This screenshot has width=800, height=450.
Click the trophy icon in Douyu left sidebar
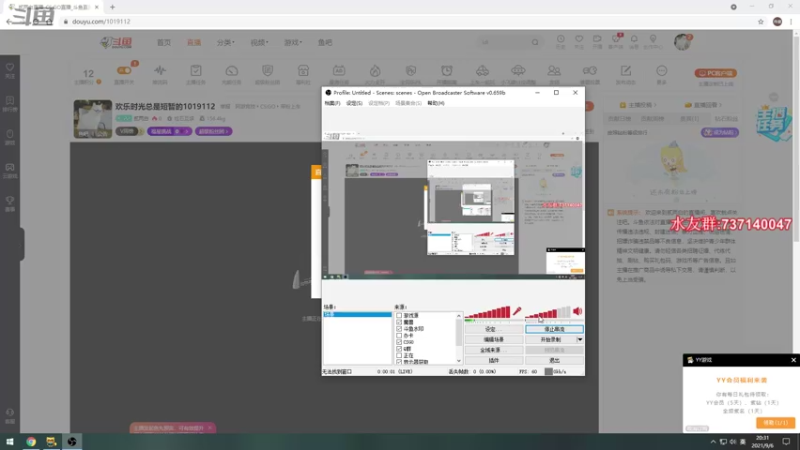click(10, 201)
